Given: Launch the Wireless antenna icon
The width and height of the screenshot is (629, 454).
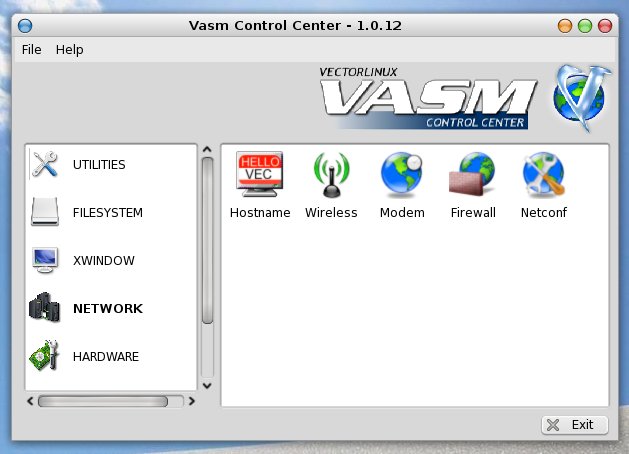Looking at the screenshot, I should click(331, 175).
